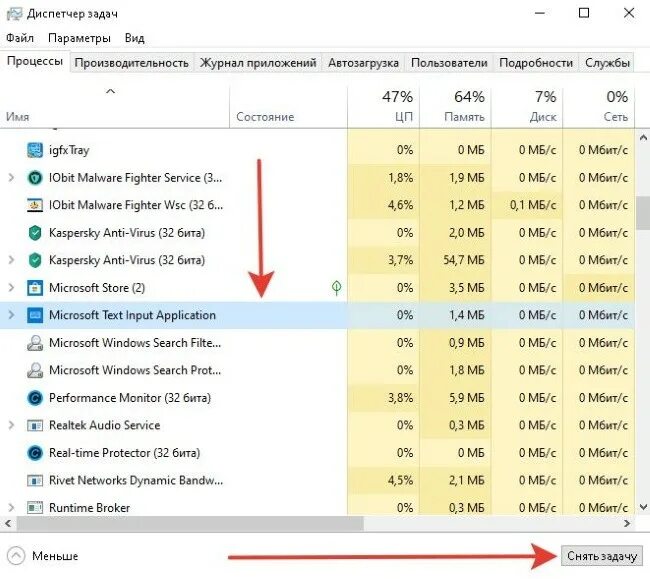This screenshot has height=579, width=650.
Task: Expand the Runtime Broker row
Action: [x=11, y=507]
